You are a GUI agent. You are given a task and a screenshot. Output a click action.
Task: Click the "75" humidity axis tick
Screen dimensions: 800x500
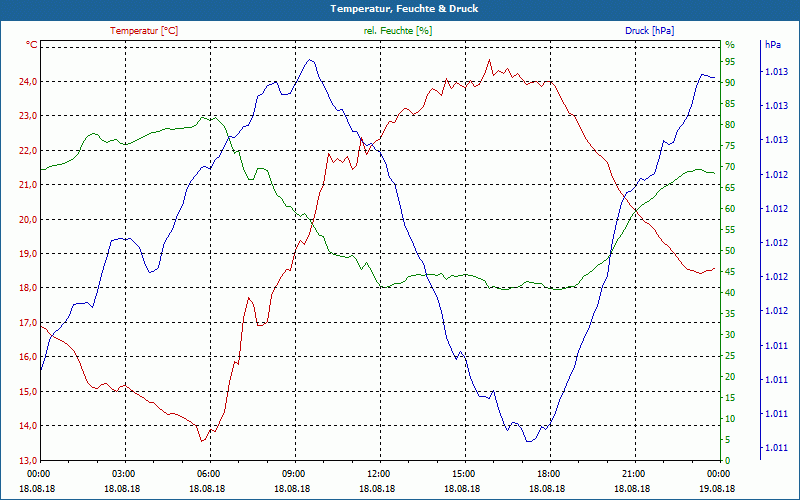pyautogui.click(x=730, y=146)
